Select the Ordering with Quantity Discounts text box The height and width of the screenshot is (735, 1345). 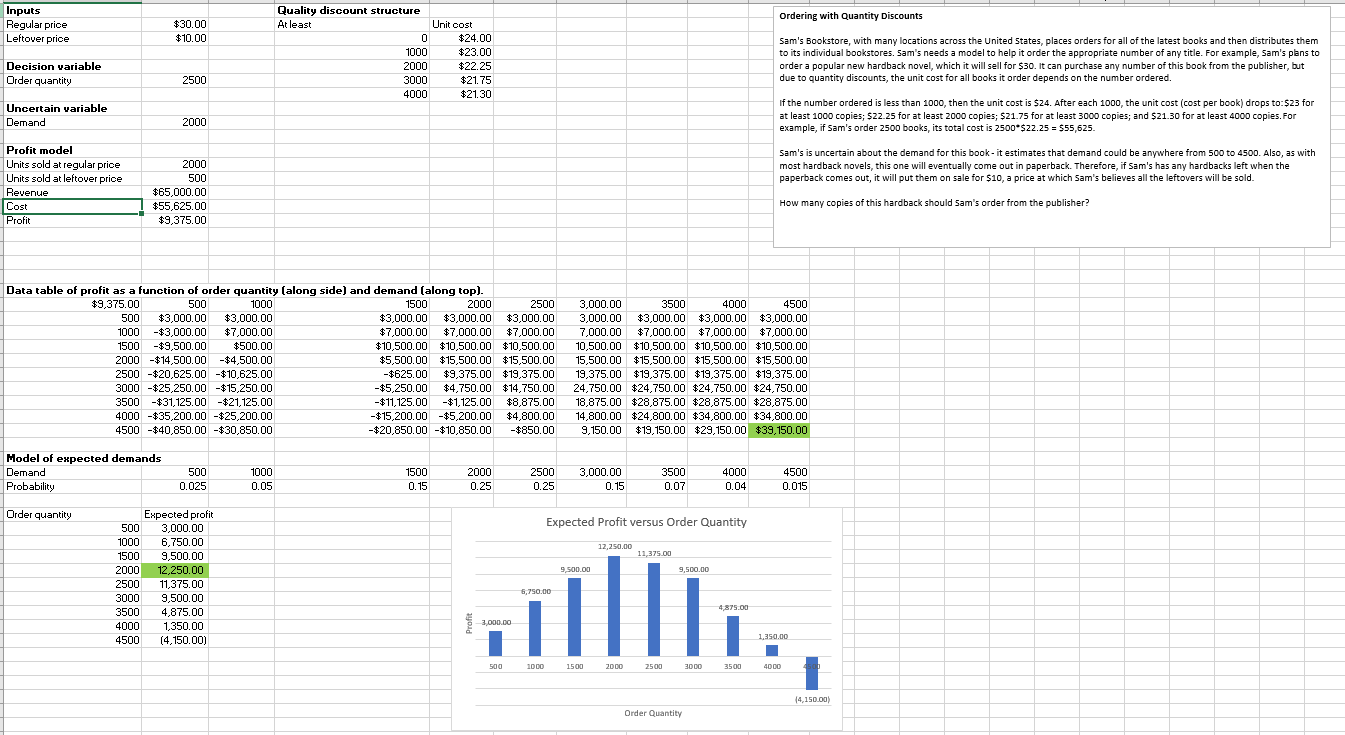pos(1050,120)
